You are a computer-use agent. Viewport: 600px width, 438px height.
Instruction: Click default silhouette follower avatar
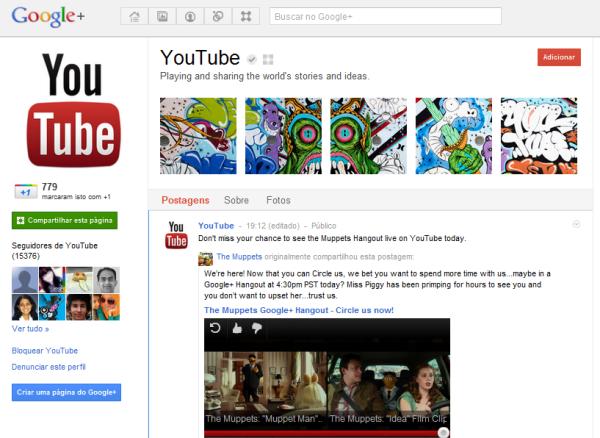[x=25, y=280]
